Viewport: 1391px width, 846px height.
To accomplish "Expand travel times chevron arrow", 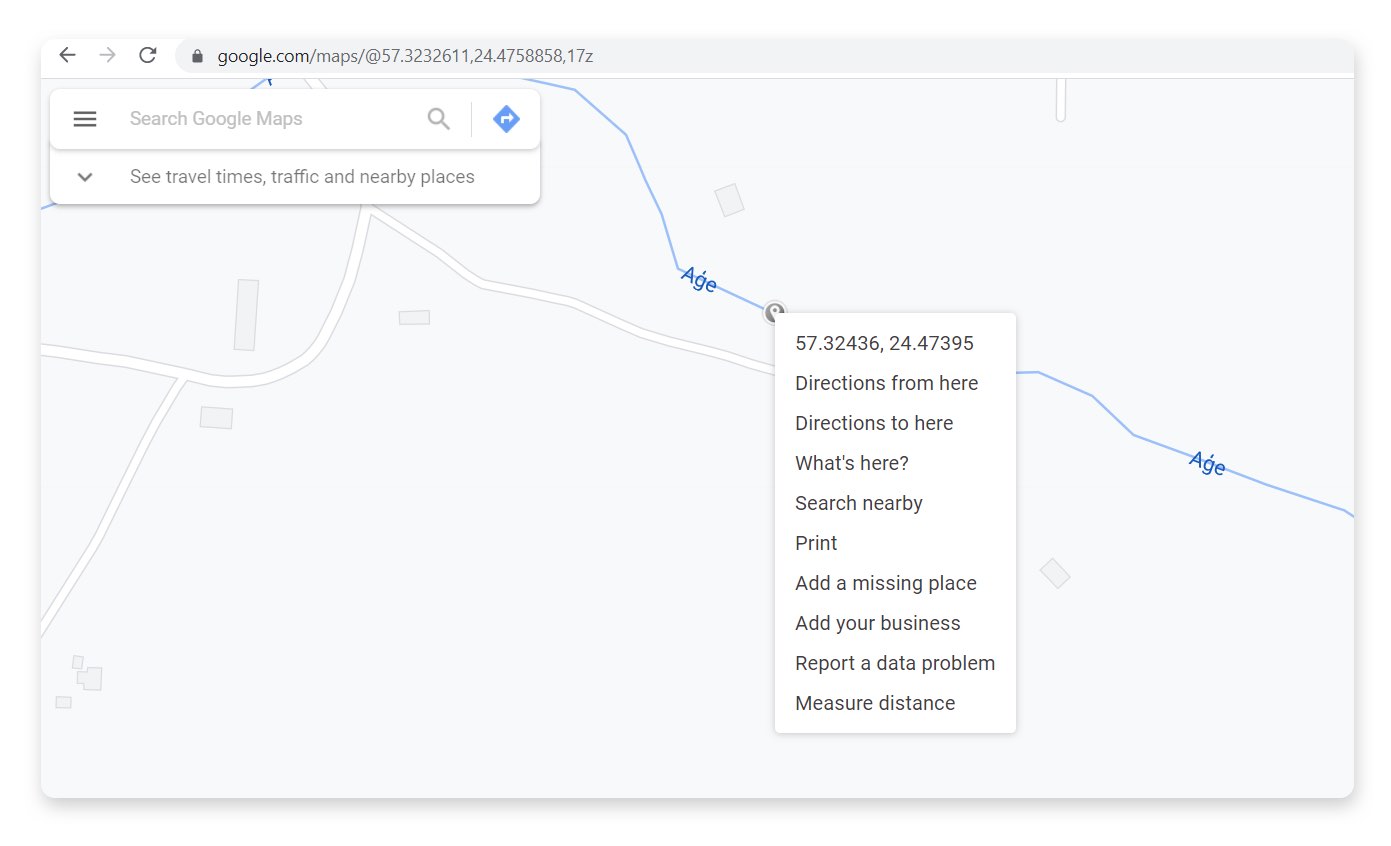I will point(85,177).
